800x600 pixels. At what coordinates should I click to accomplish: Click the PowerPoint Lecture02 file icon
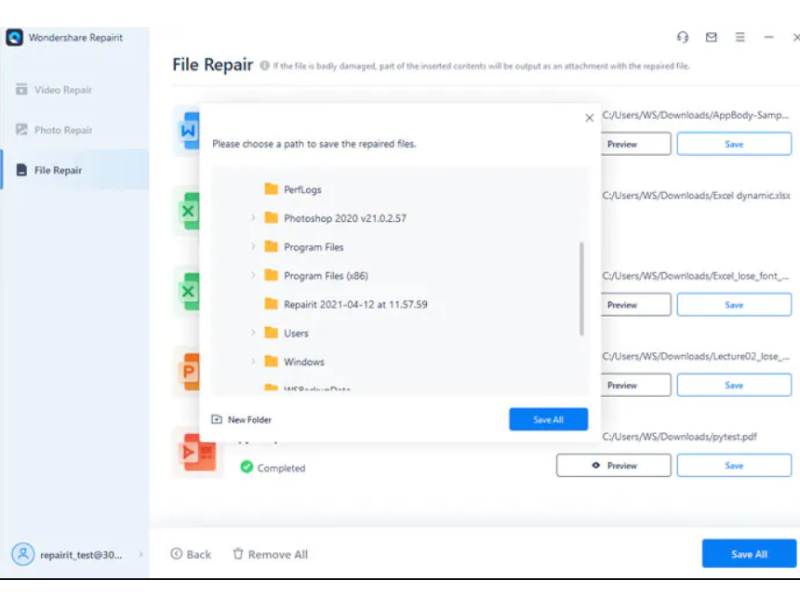pos(188,371)
